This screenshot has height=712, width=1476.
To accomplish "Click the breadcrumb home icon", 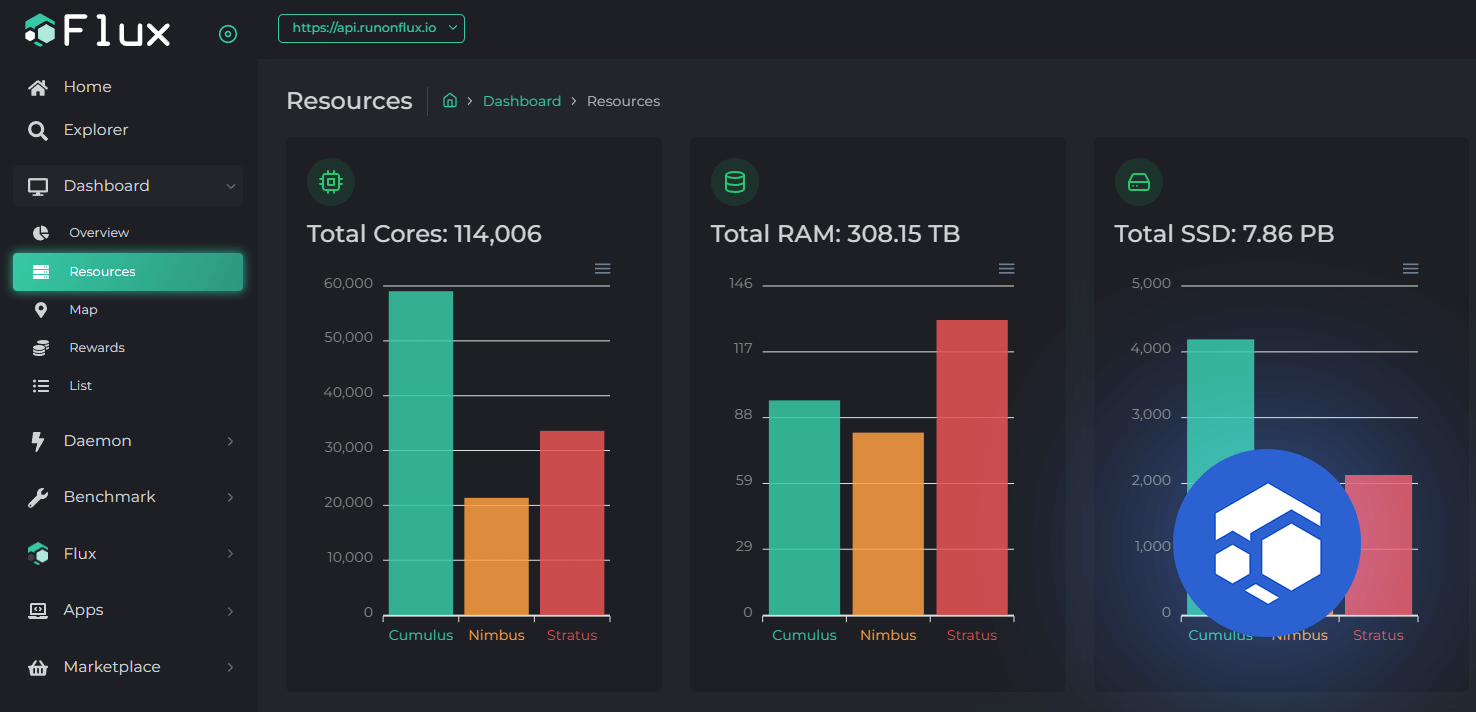I will 450,101.
